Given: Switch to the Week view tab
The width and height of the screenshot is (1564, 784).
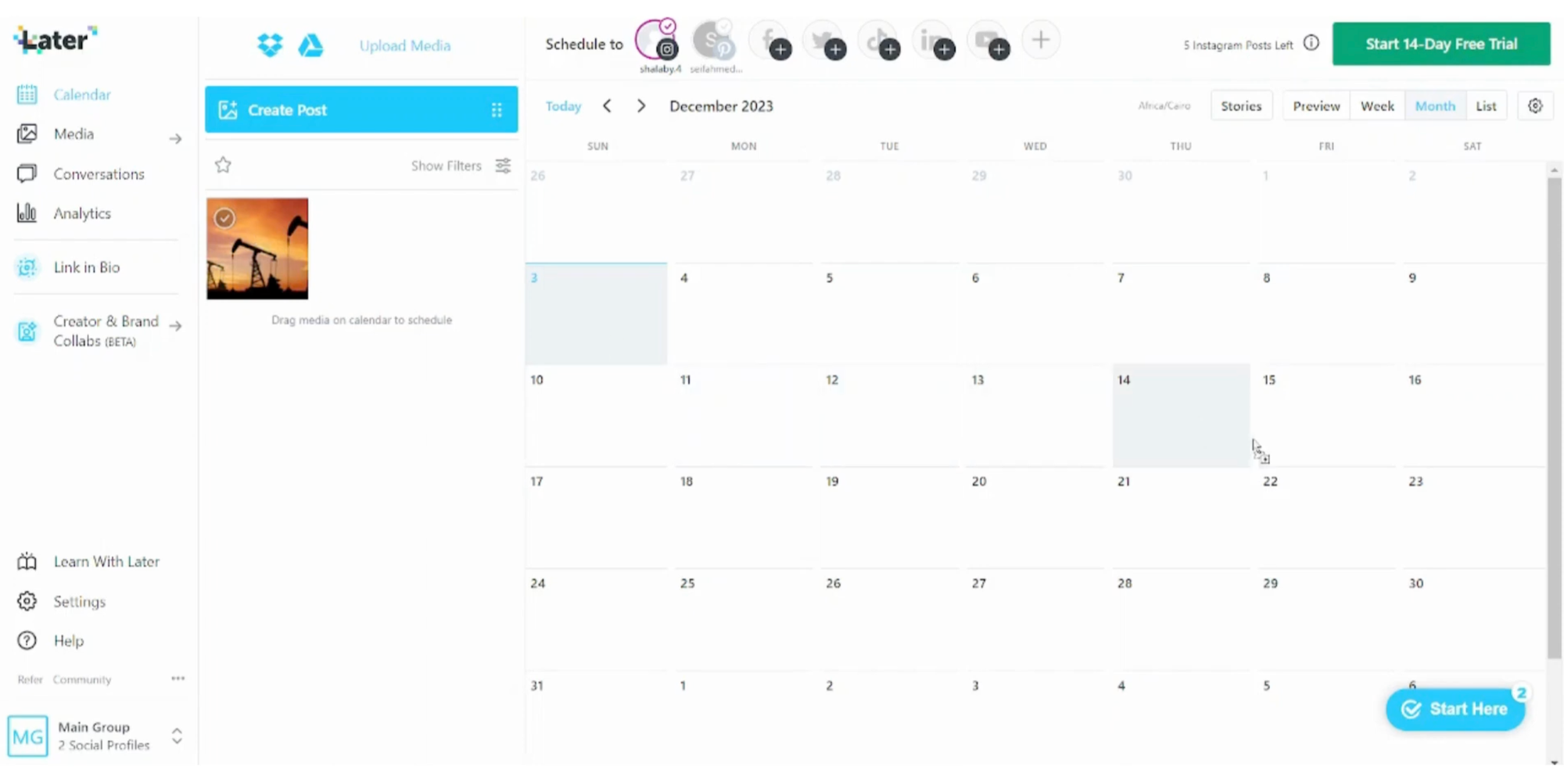Looking at the screenshot, I should 1376,106.
